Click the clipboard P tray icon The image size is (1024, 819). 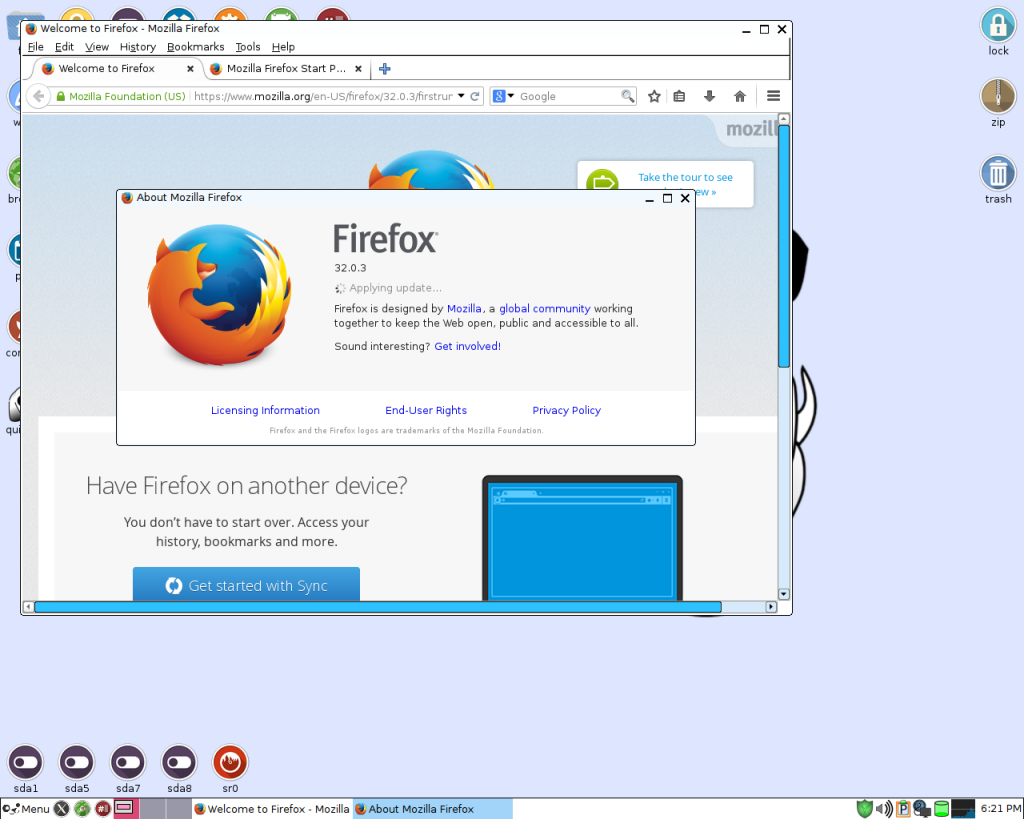point(903,809)
